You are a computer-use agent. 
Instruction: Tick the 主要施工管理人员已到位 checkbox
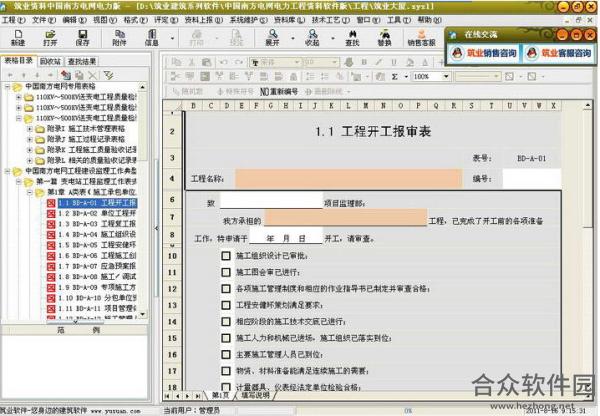(x=226, y=354)
